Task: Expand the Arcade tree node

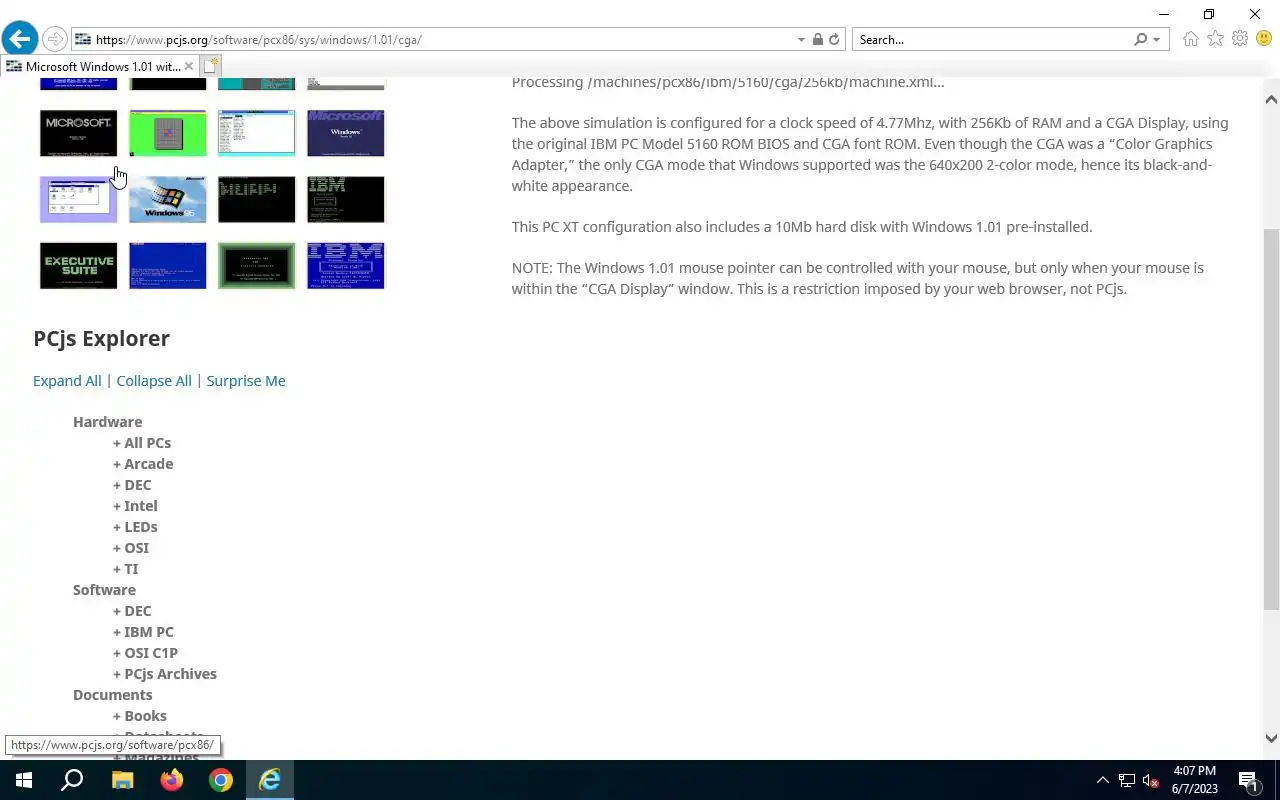Action: (143, 463)
